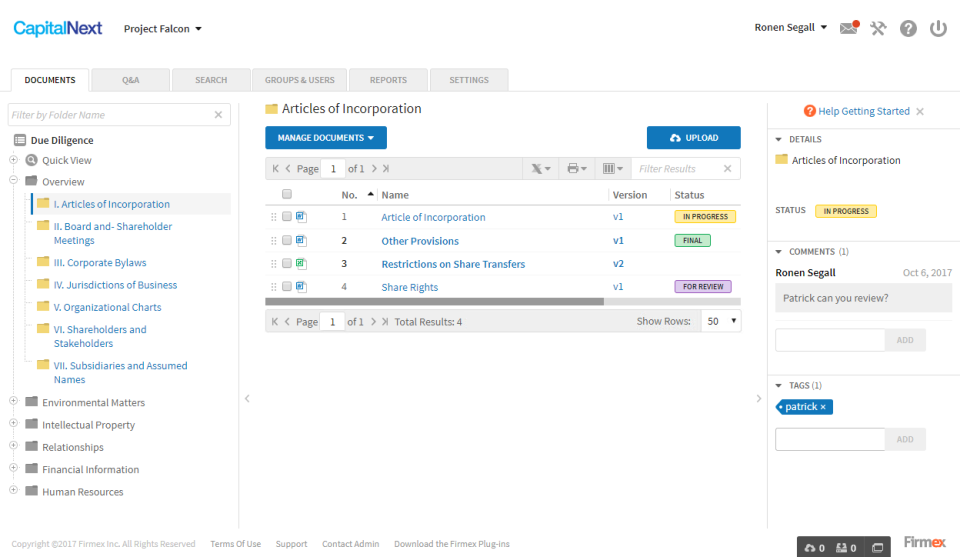Switch to the Q&A tab

pos(130,80)
